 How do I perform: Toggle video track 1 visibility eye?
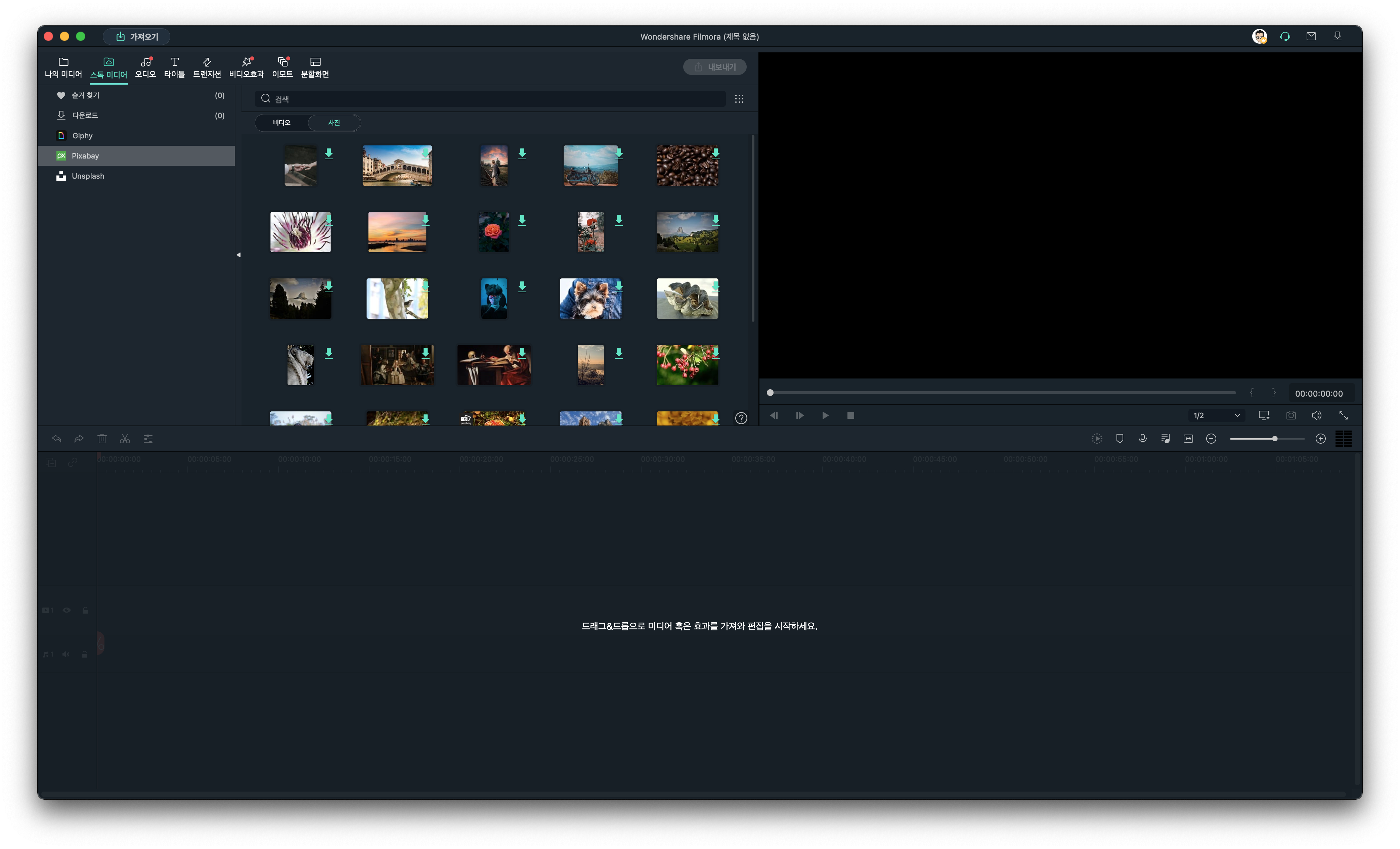tap(67, 610)
